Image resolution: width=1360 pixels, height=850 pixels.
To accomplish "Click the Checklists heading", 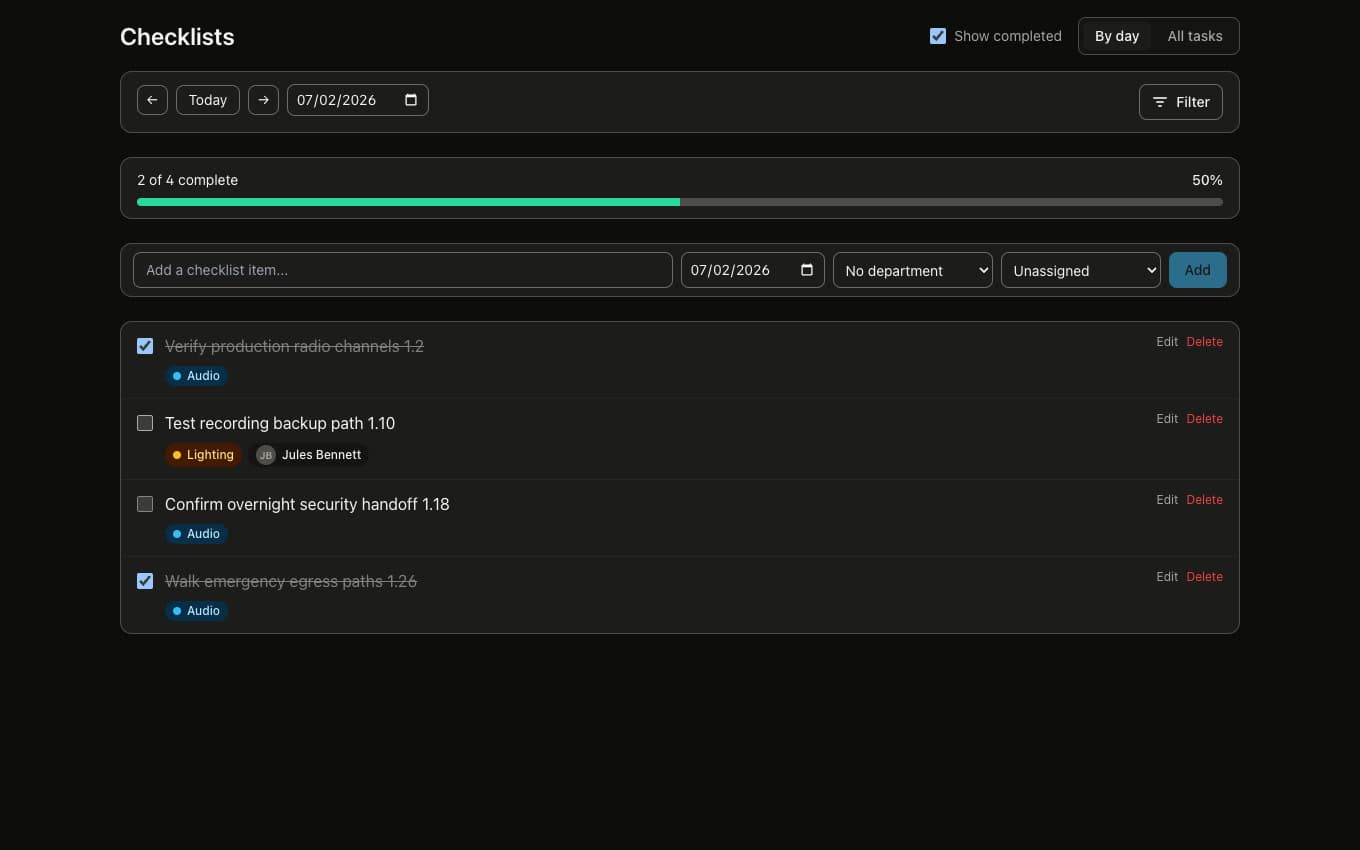I will click(x=177, y=37).
